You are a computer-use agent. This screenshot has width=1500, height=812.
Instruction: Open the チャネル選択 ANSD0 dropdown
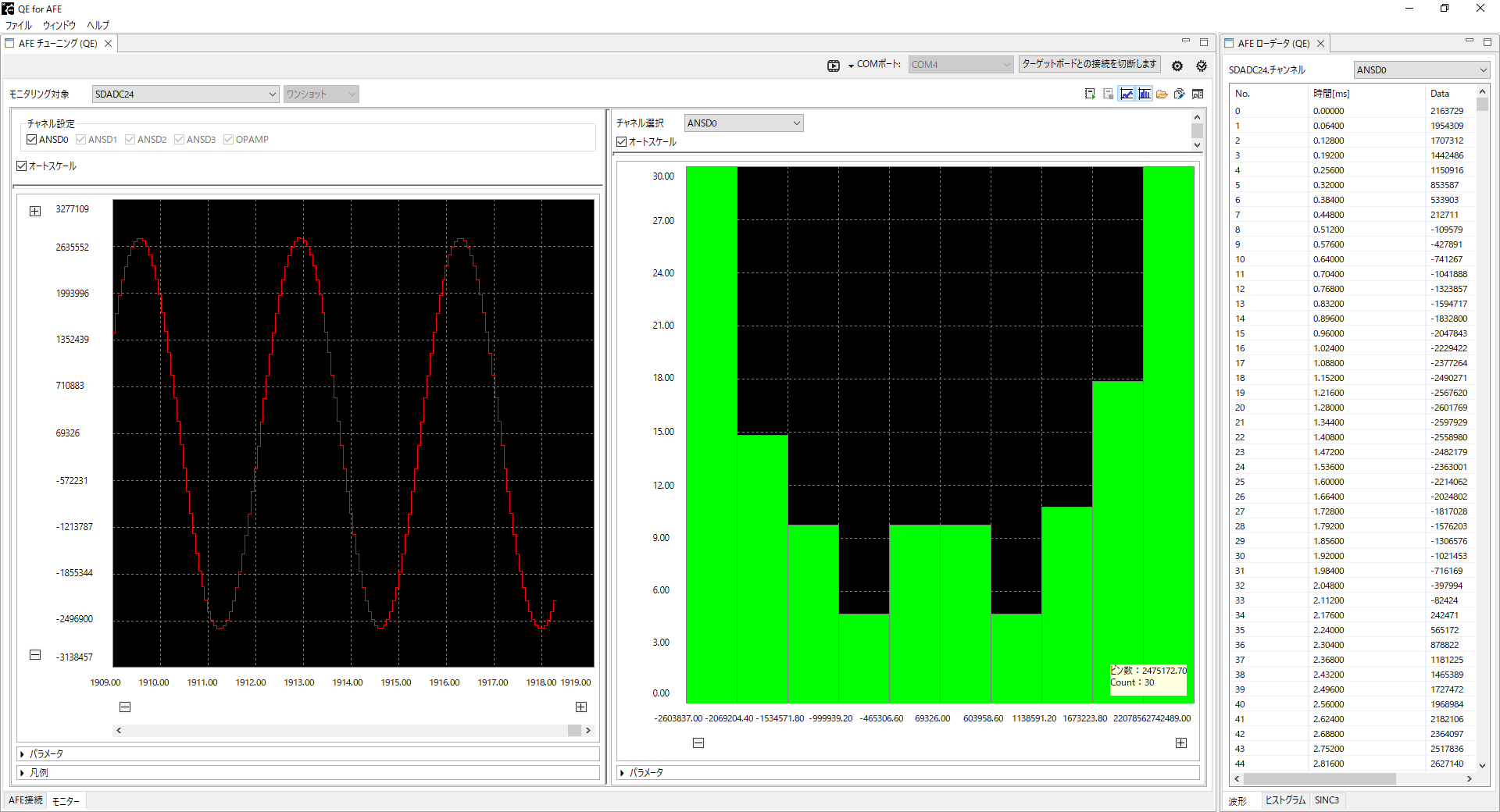(x=743, y=123)
